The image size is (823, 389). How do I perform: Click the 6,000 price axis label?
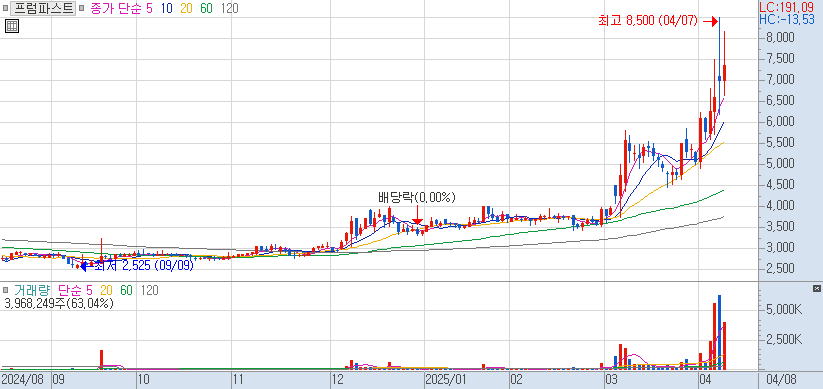coord(779,122)
